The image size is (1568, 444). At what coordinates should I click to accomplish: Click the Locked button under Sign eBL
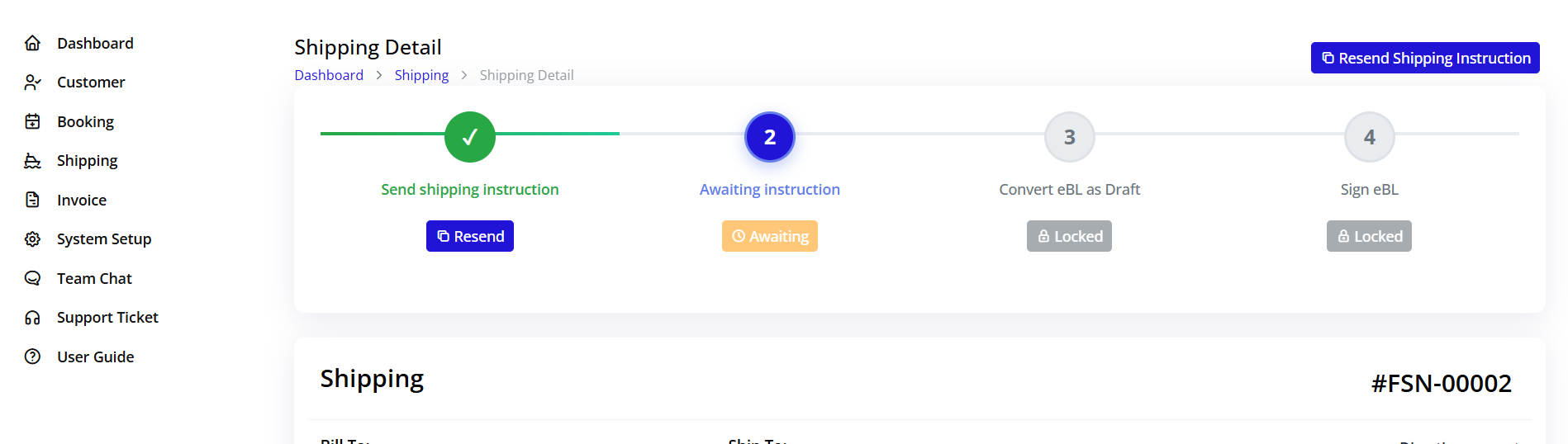[1369, 236]
